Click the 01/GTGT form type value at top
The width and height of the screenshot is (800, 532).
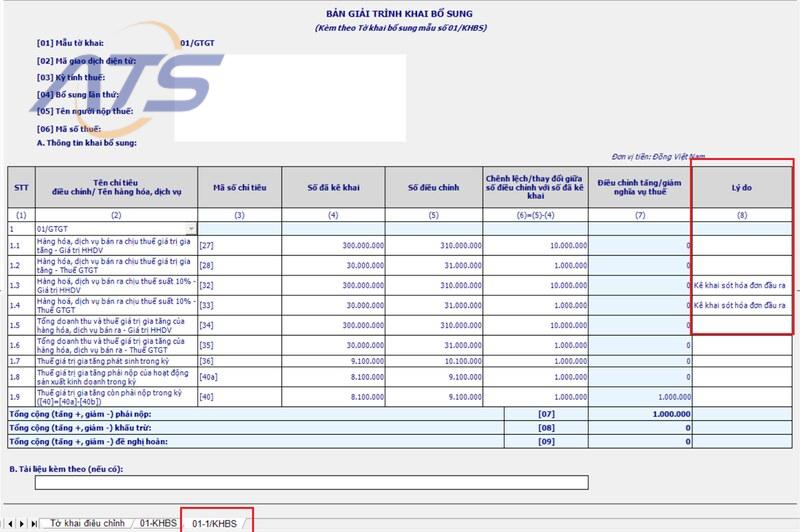tap(197, 43)
